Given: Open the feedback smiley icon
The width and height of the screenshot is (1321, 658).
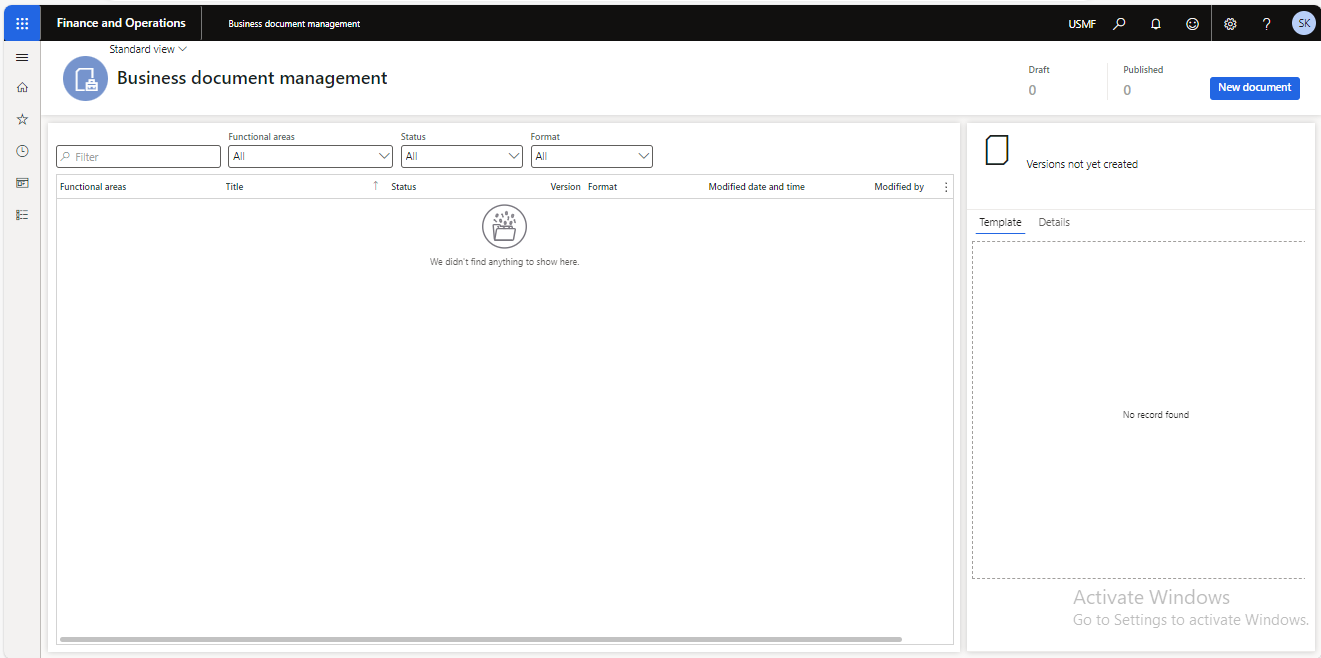Looking at the screenshot, I should (1192, 24).
